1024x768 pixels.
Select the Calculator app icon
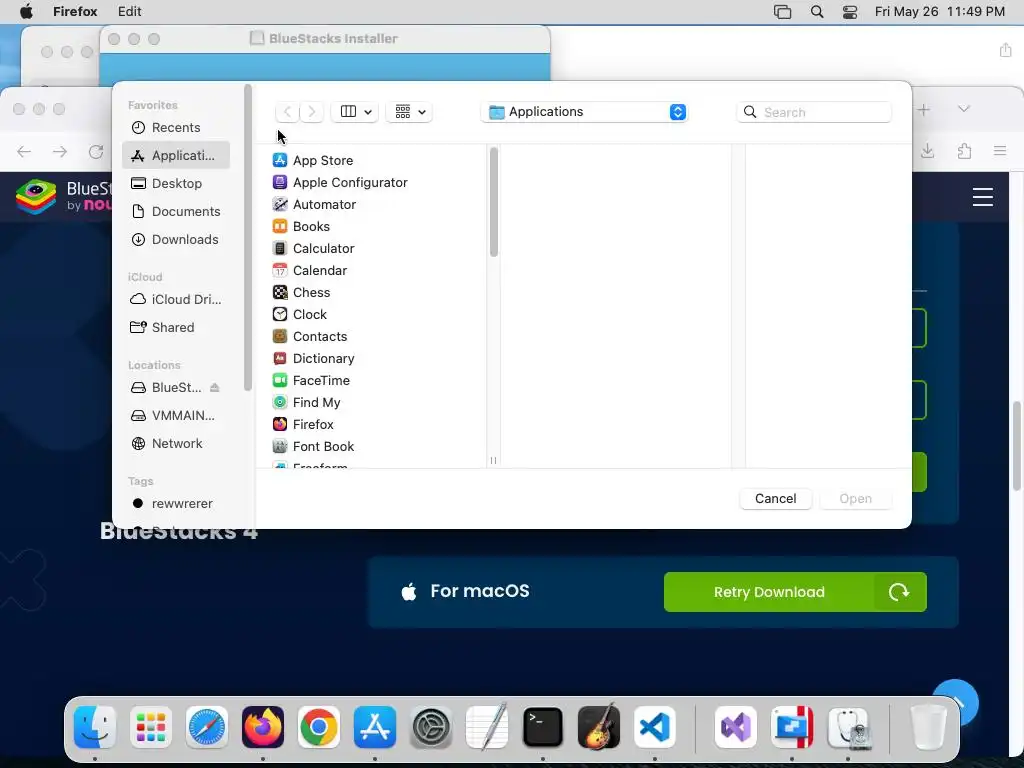point(280,248)
